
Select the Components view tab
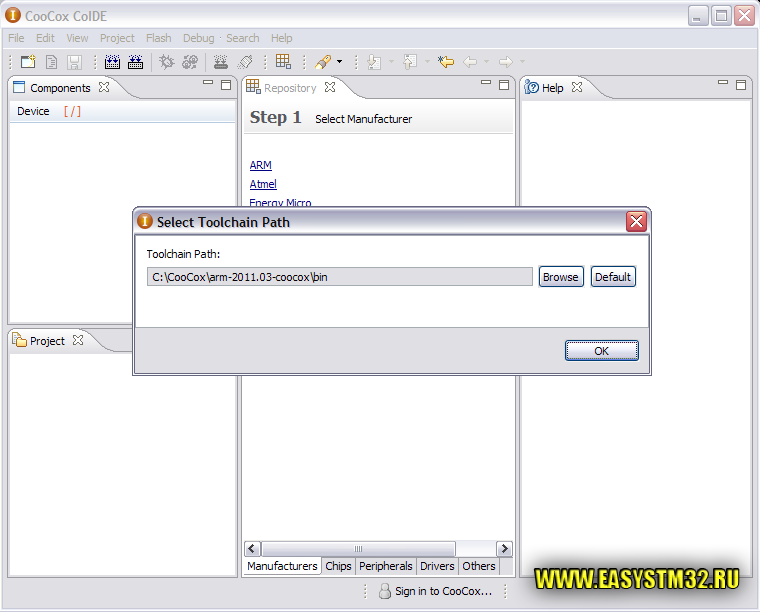tap(60, 88)
